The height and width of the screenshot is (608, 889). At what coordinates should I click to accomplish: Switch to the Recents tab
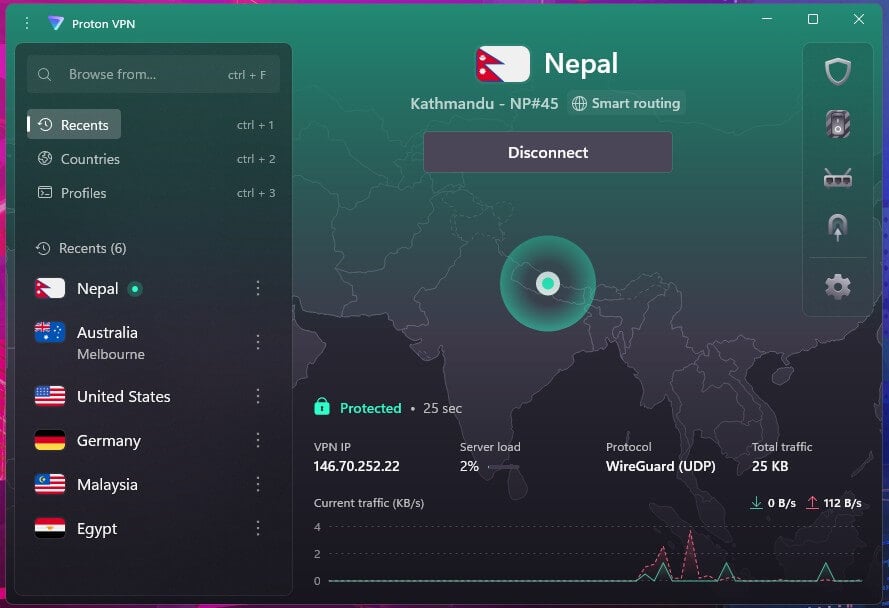74,124
